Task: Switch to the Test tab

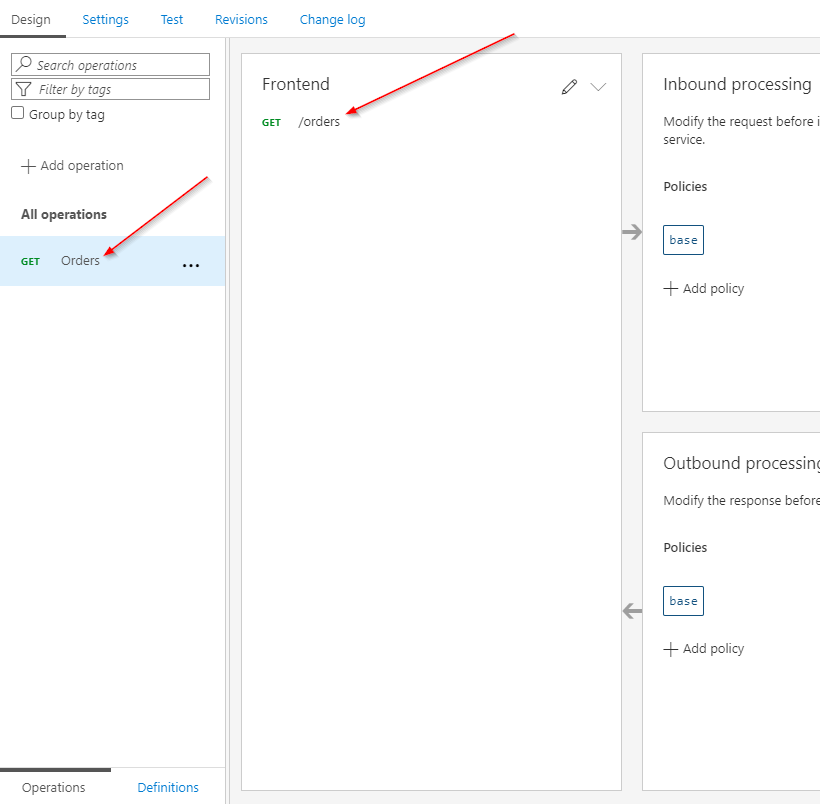Action: pos(171,19)
